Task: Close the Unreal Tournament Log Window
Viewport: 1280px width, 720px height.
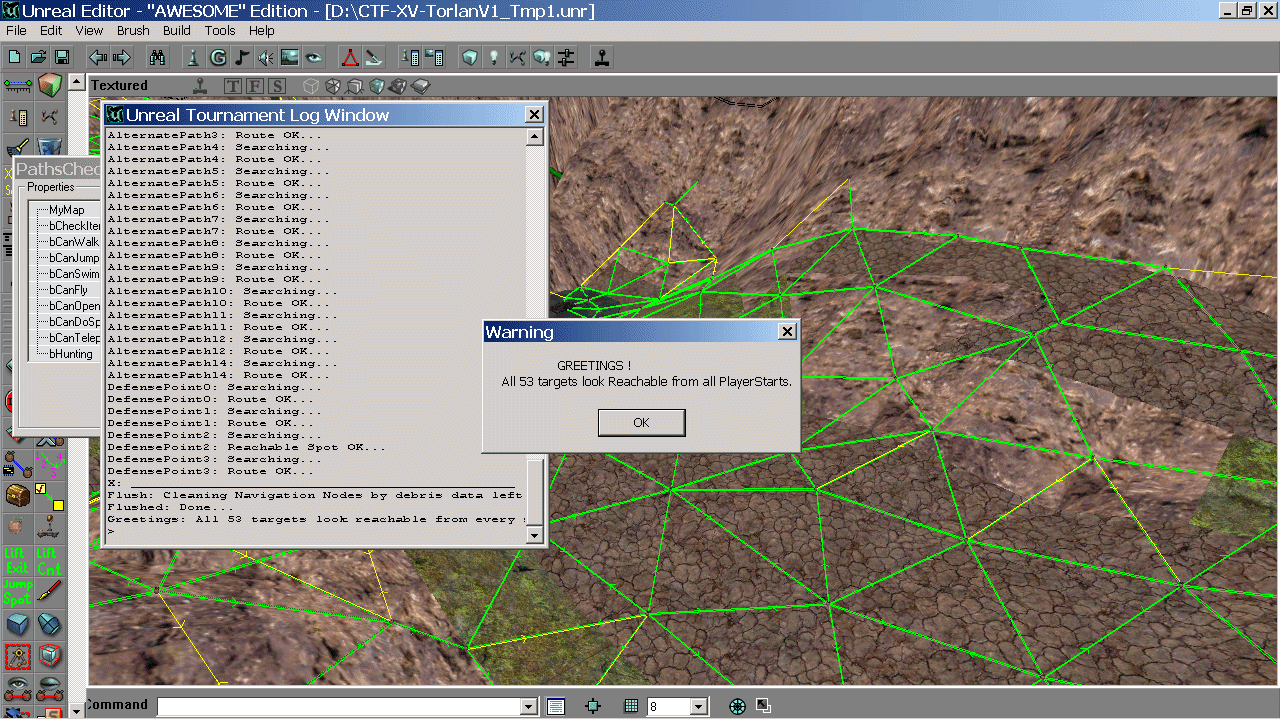Action: click(x=534, y=115)
